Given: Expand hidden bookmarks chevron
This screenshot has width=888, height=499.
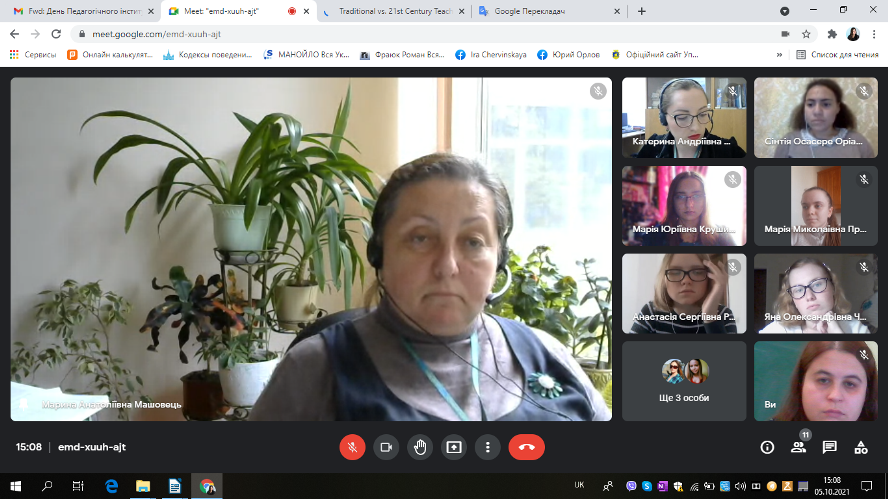Looking at the screenshot, I should (x=779, y=55).
